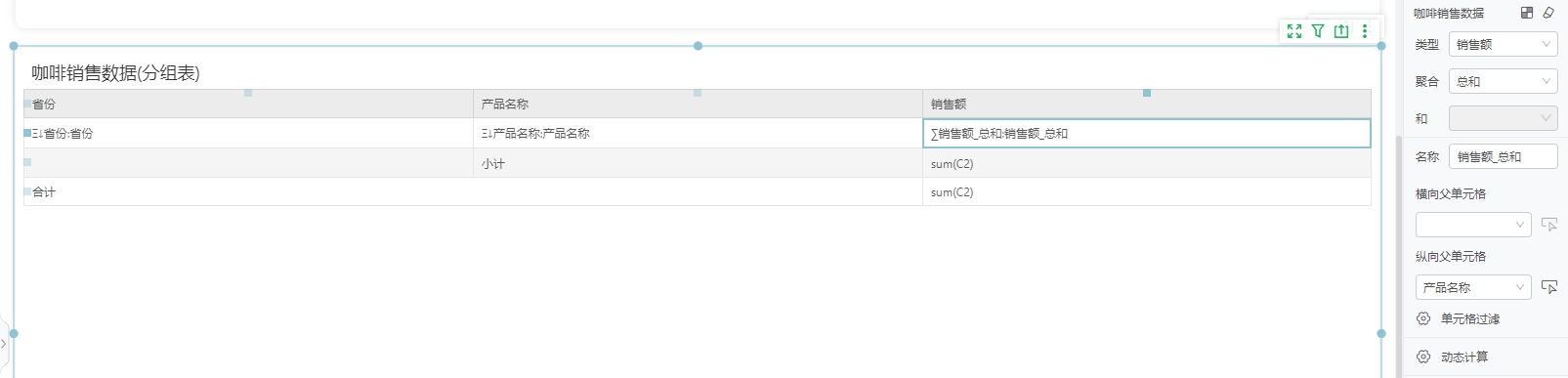Image resolution: width=1568 pixels, height=378 pixels.
Task: Select the 产品名称:产品名称 group cell
Action: tap(698, 133)
